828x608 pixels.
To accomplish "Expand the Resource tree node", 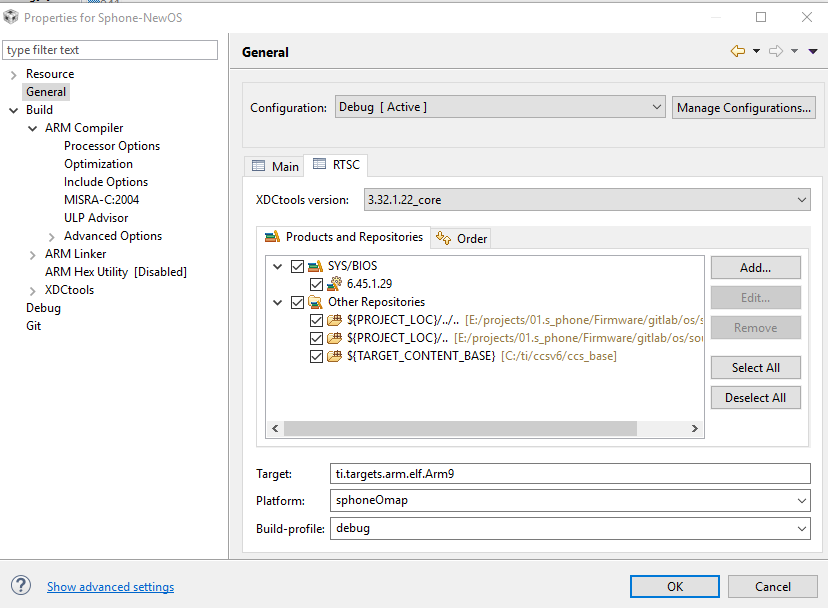I will pos(13,74).
